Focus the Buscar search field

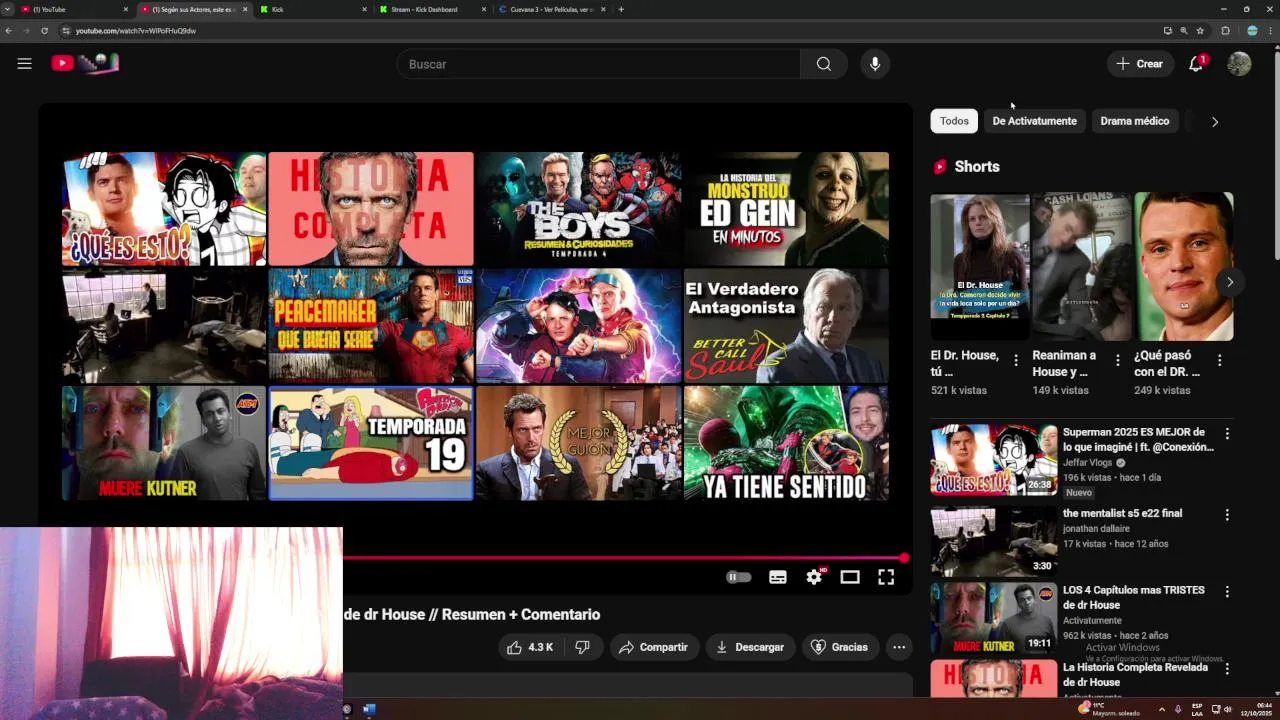click(598, 64)
